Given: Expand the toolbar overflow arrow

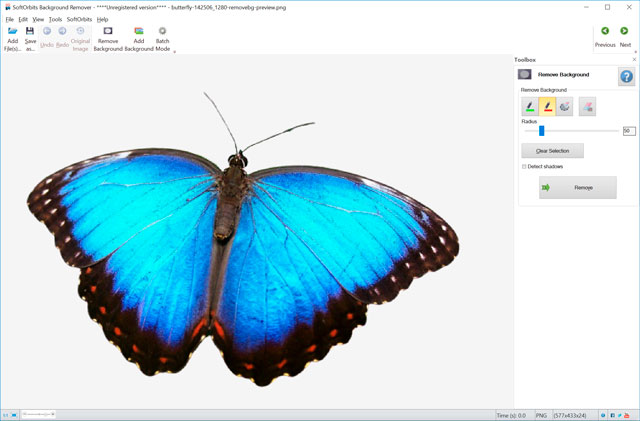Looking at the screenshot, I should (175, 51).
